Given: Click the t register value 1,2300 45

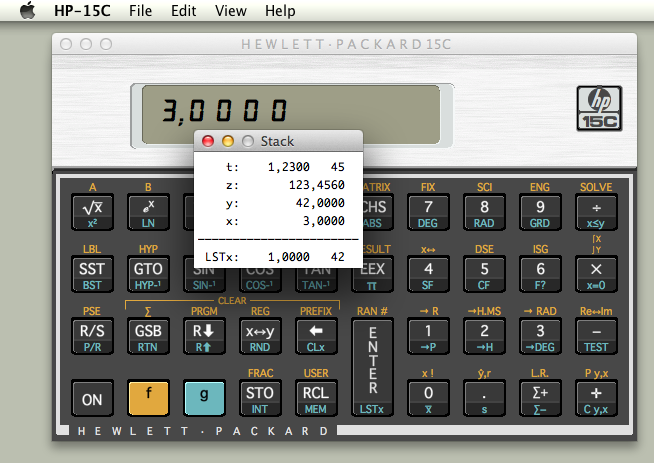Looking at the screenshot, I should pos(306,167).
